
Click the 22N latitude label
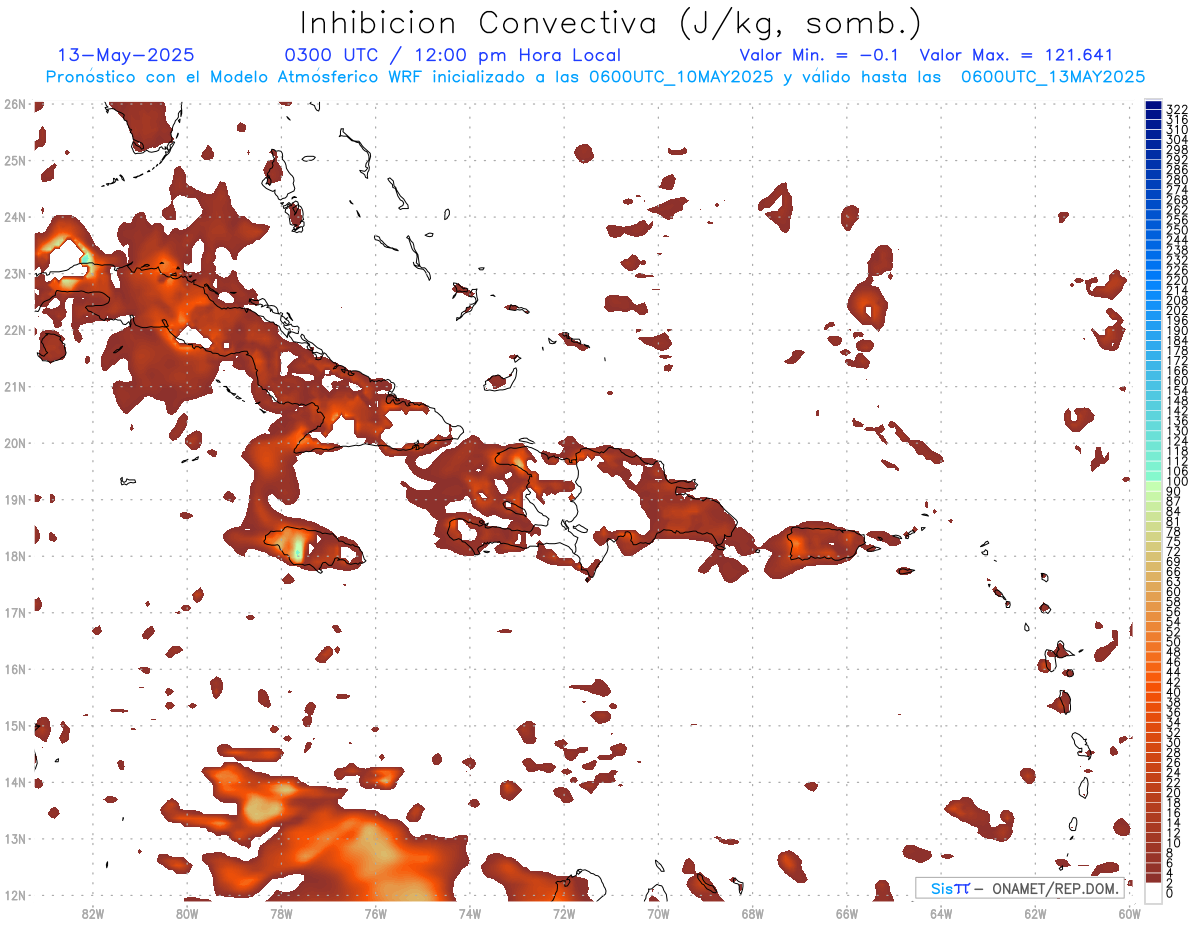(x=14, y=330)
